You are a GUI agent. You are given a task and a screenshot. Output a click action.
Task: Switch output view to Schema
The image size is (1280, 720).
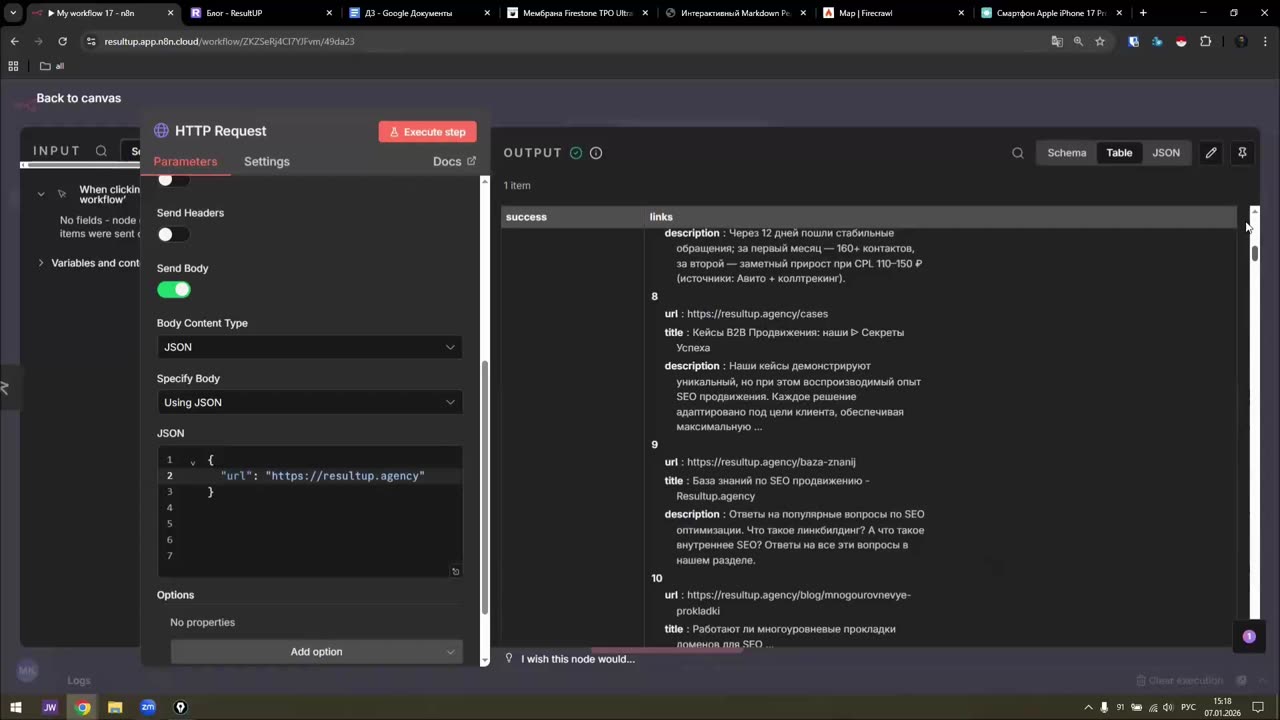[1067, 153]
